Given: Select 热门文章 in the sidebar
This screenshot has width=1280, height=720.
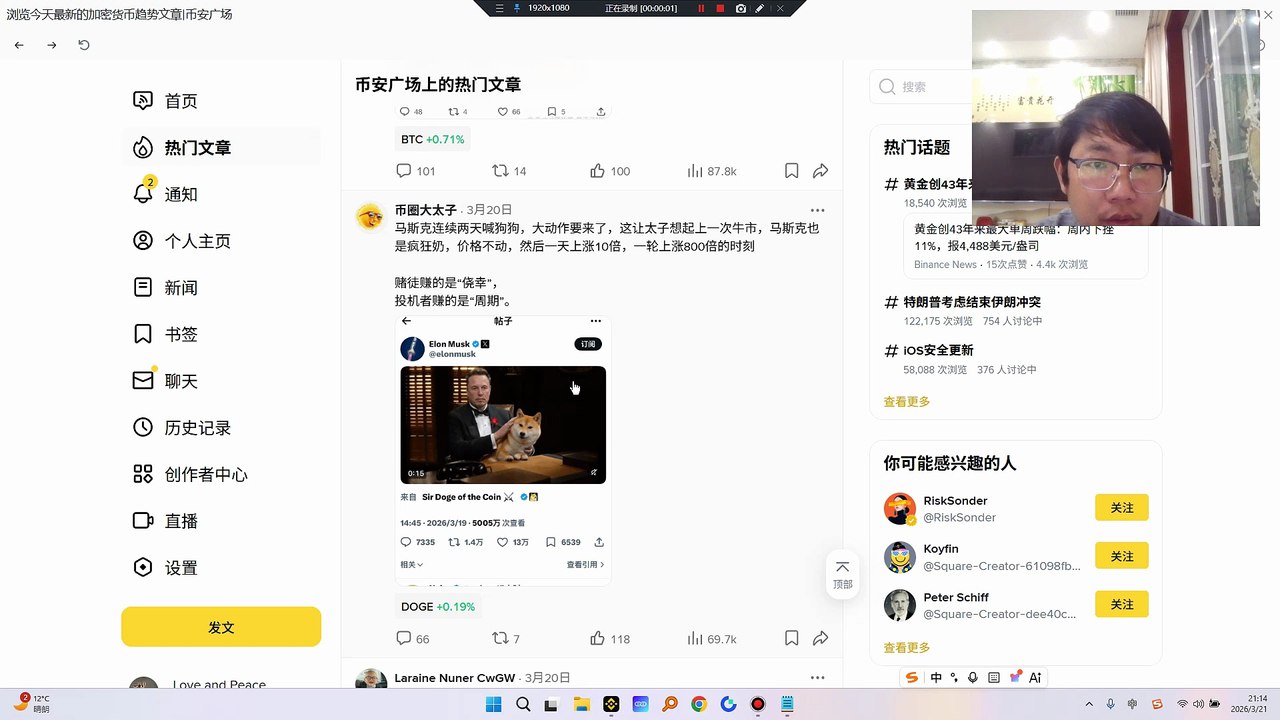Looking at the screenshot, I should click(221, 148).
